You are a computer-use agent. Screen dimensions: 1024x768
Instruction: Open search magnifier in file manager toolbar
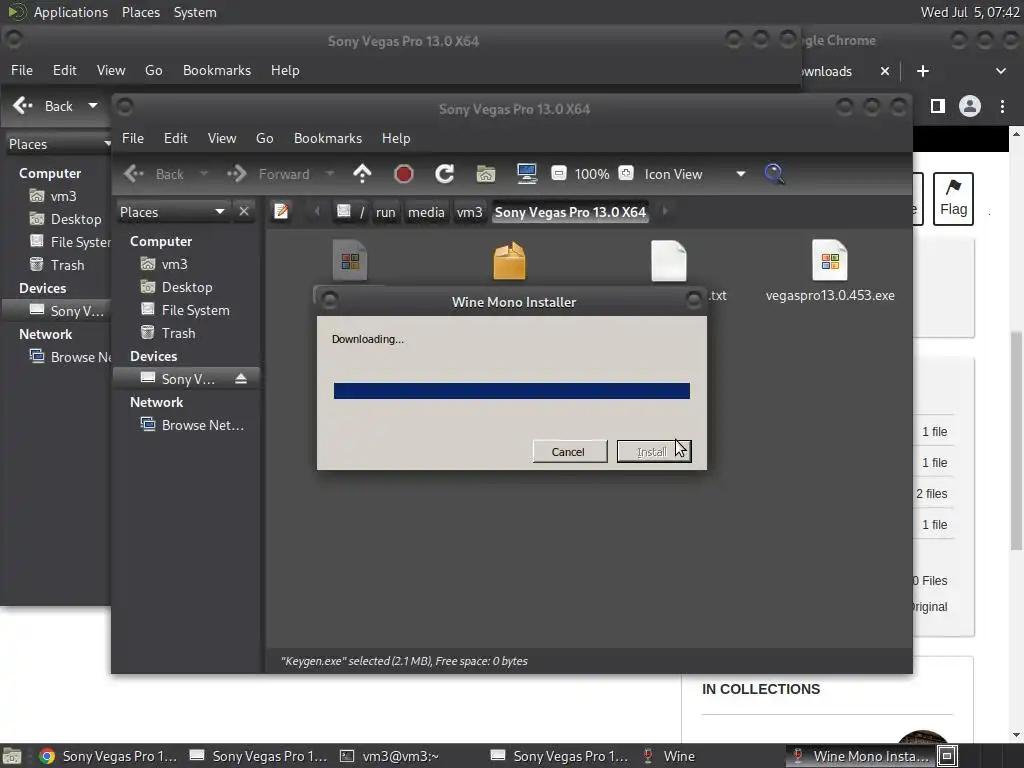tap(774, 174)
